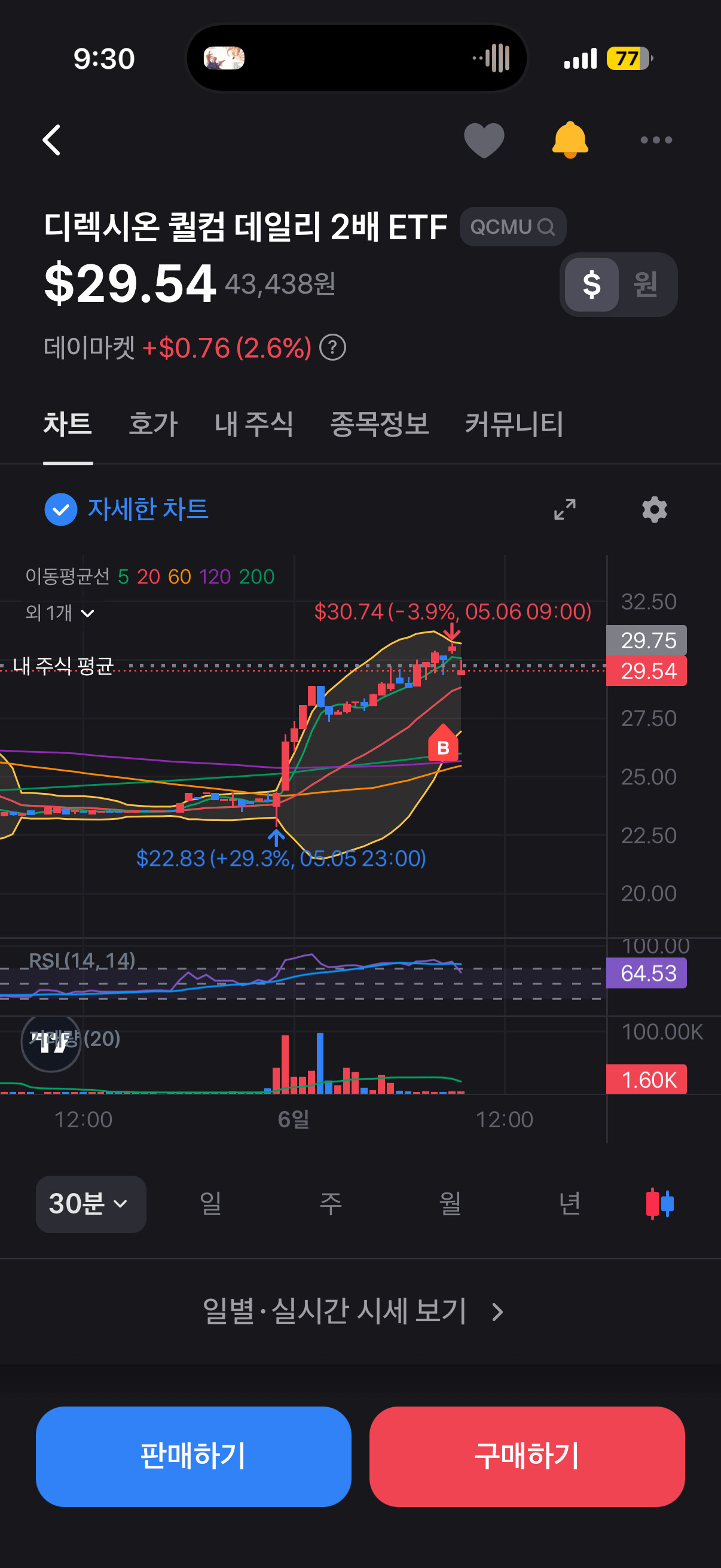721x1568 pixels.
Task: Select the 일 daily interval
Action: (x=210, y=1204)
